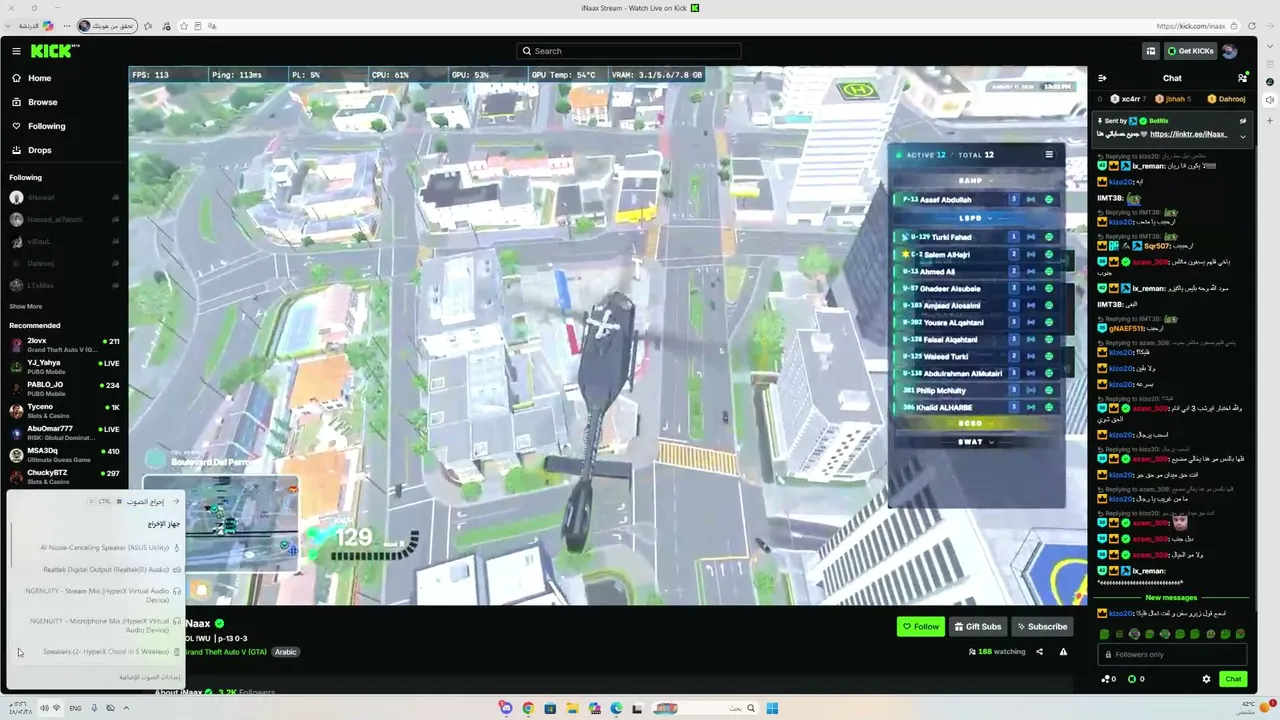Click the Followers only chat input
Viewport: 1280px width, 720px height.
(x=1172, y=655)
